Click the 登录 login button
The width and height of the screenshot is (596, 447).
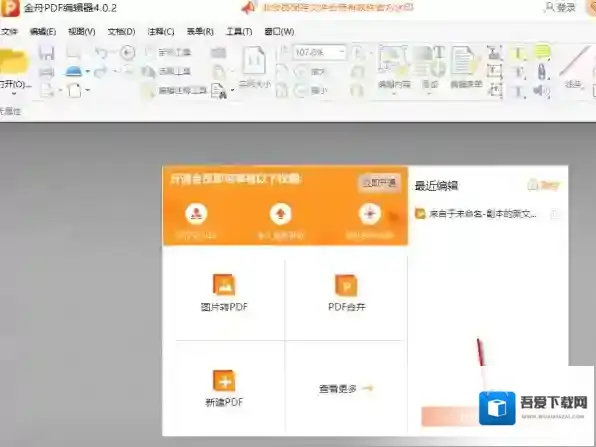(561, 7)
